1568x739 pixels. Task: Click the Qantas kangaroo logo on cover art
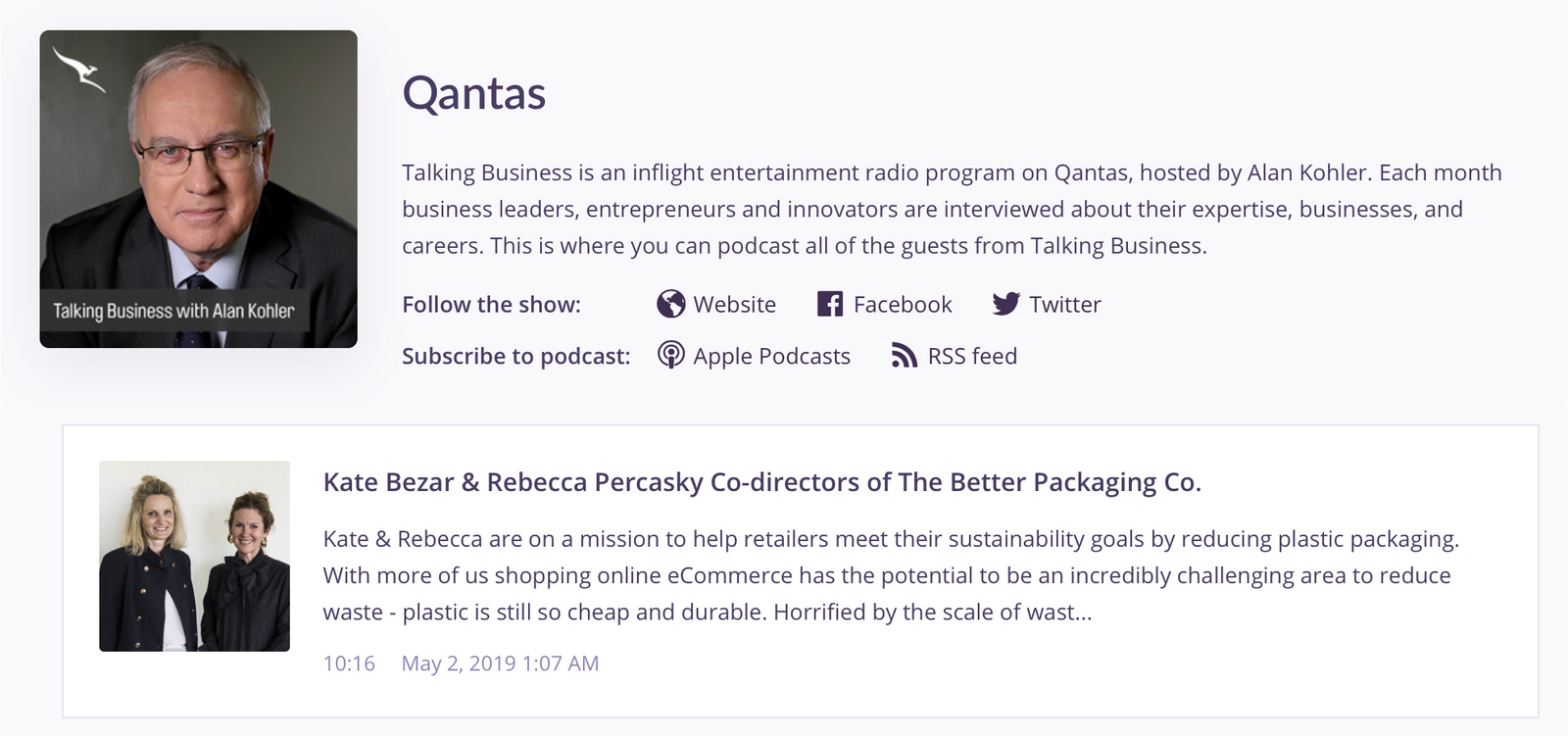pyautogui.click(x=79, y=70)
